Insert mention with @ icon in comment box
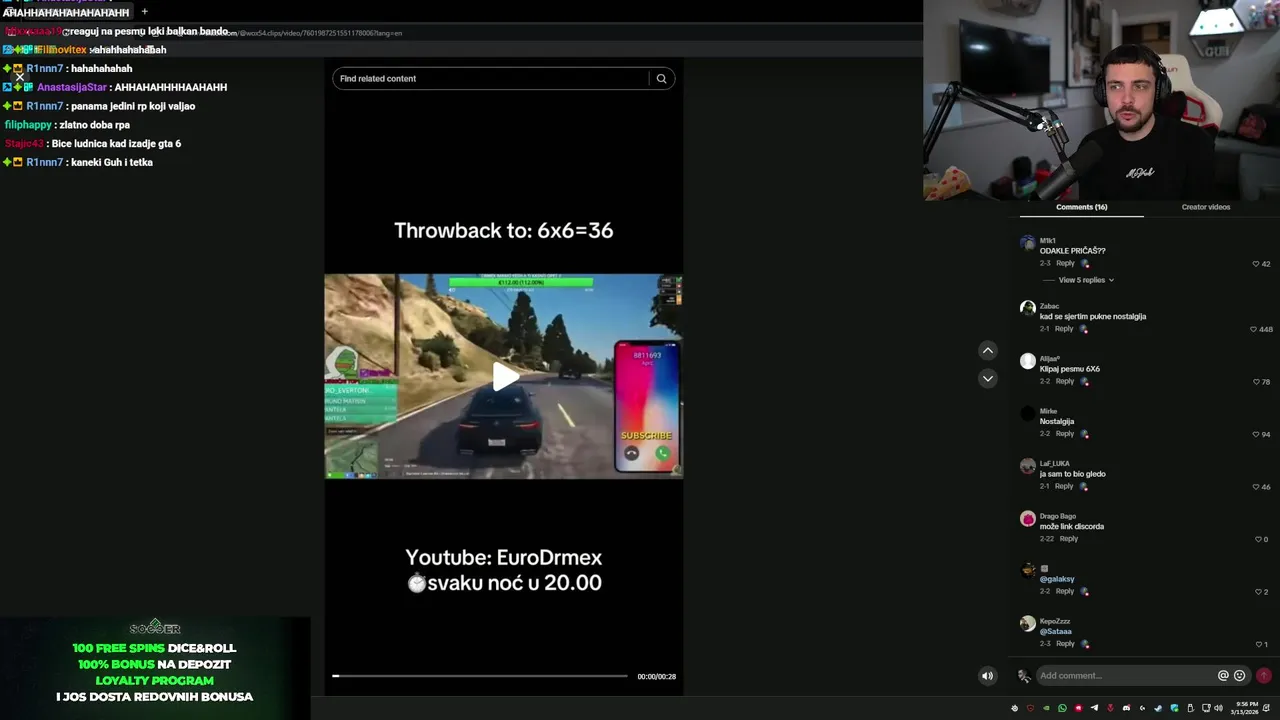This screenshot has width=1280, height=720. (x=1222, y=676)
